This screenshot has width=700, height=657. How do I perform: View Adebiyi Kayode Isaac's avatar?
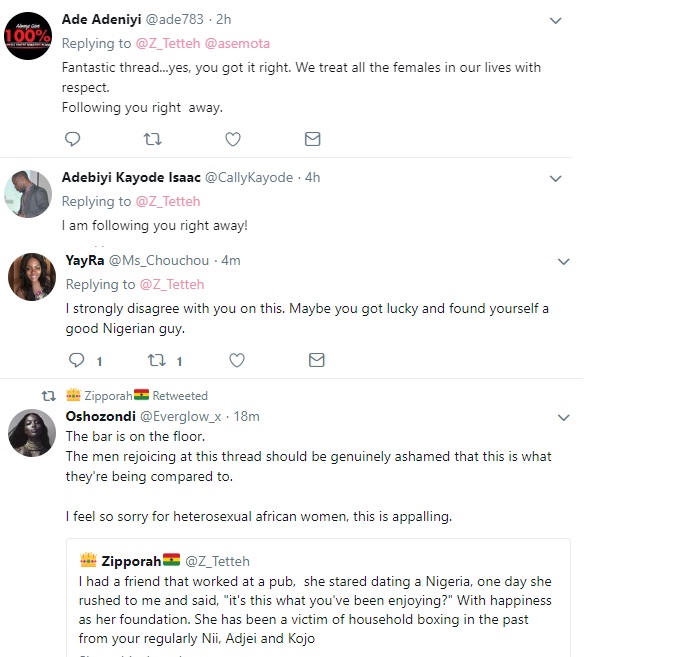28,193
